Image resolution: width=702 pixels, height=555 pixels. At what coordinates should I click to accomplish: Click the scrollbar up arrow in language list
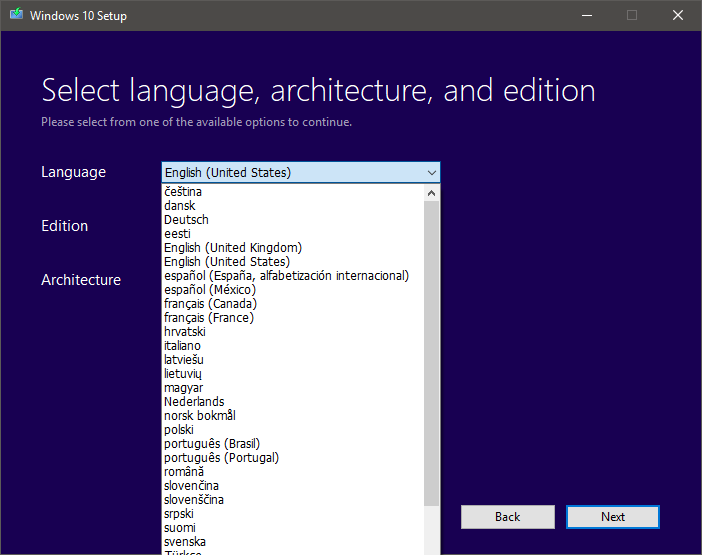432,193
